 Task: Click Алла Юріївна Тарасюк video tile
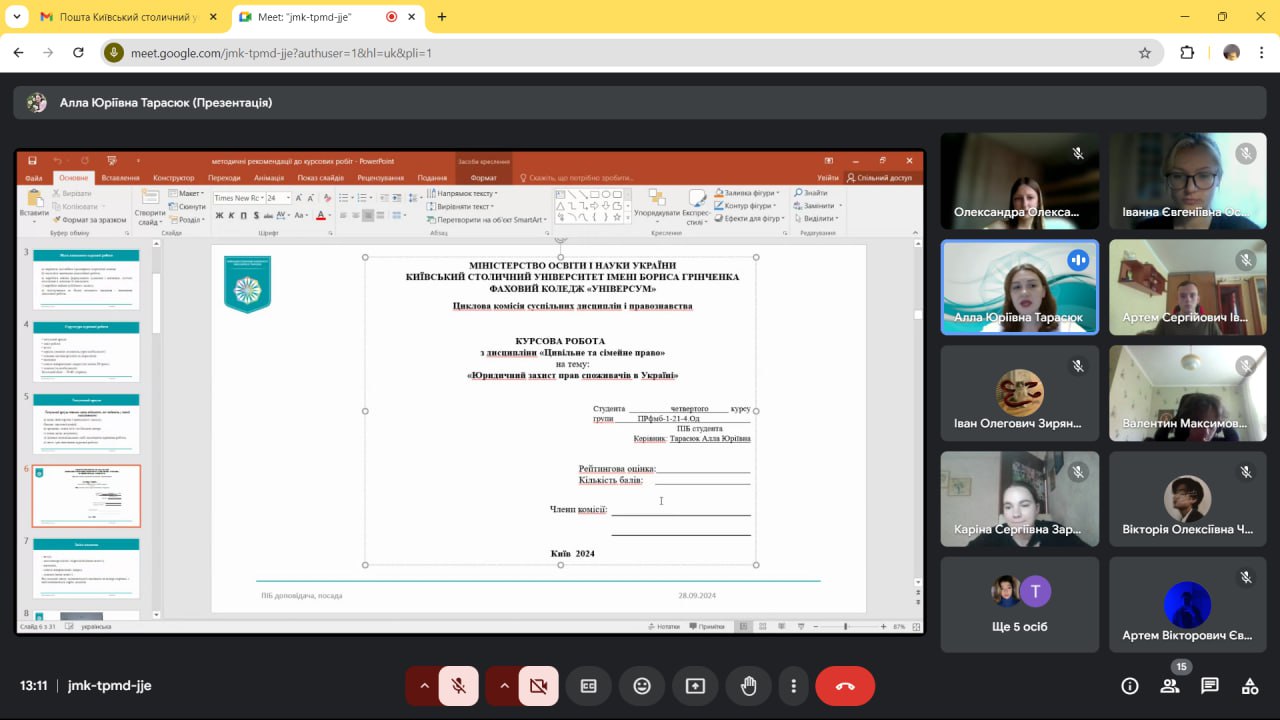(x=1019, y=286)
